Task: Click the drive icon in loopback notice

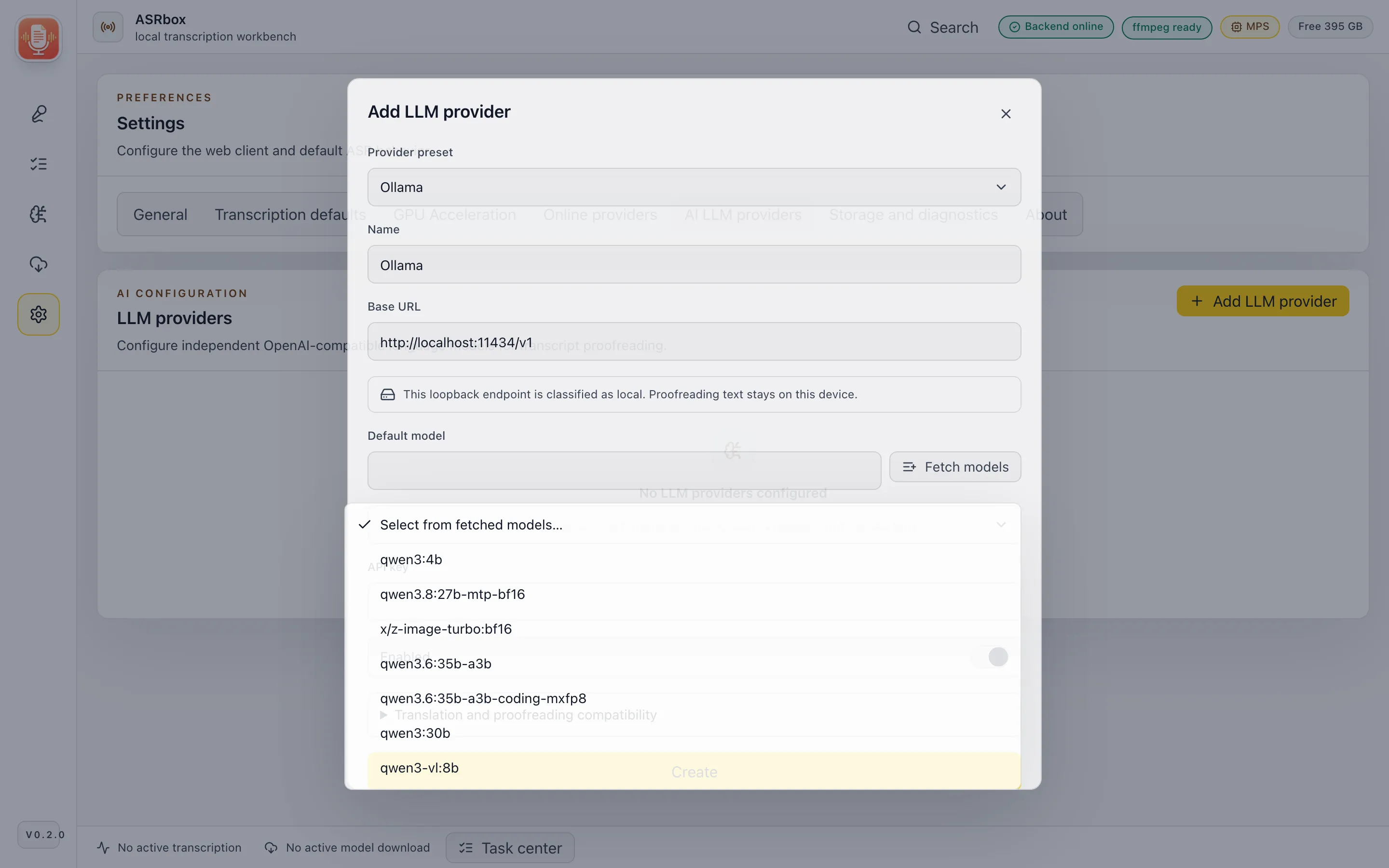Action: click(x=387, y=394)
